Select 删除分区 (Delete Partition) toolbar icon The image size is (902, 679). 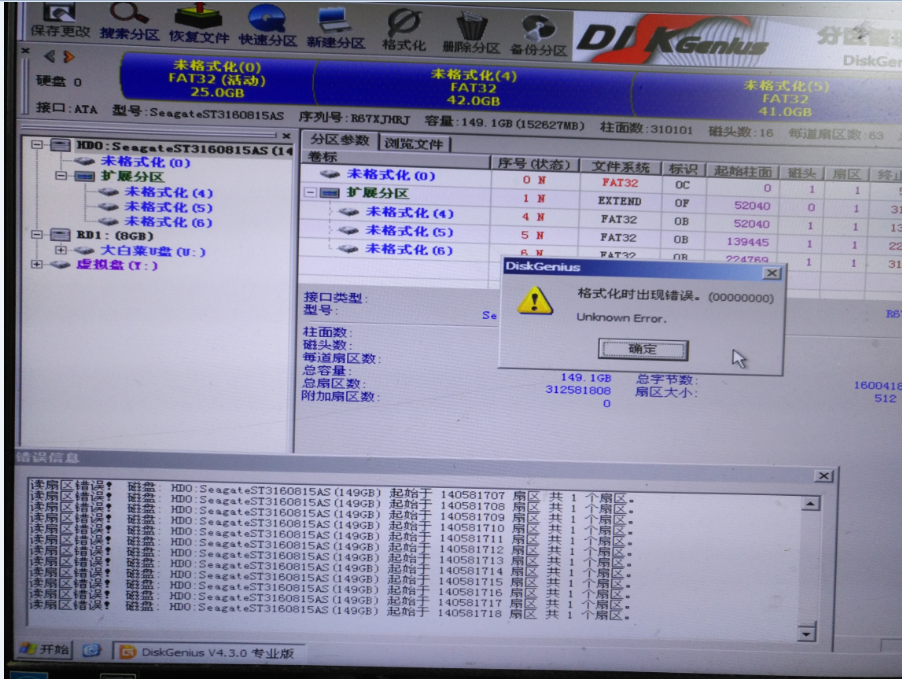click(471, 32)
